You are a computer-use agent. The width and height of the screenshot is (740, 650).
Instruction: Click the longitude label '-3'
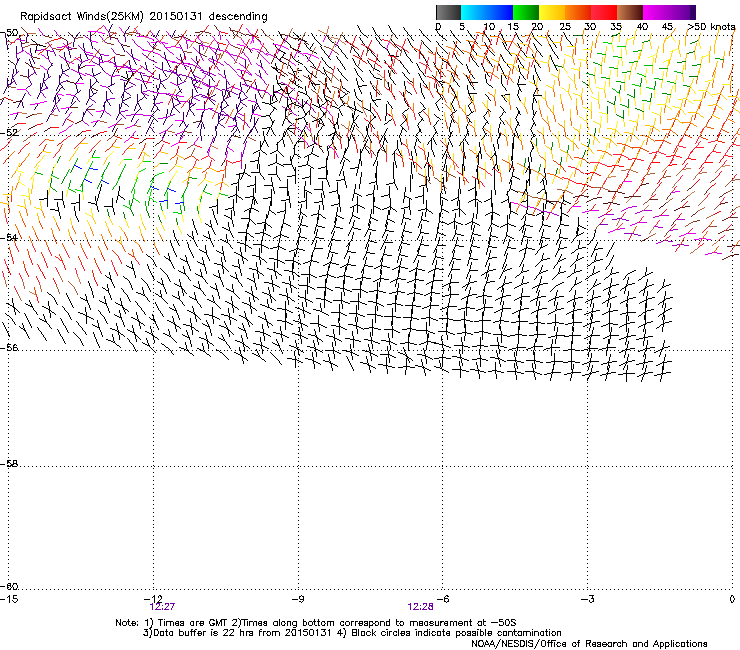tap(587, 599)
